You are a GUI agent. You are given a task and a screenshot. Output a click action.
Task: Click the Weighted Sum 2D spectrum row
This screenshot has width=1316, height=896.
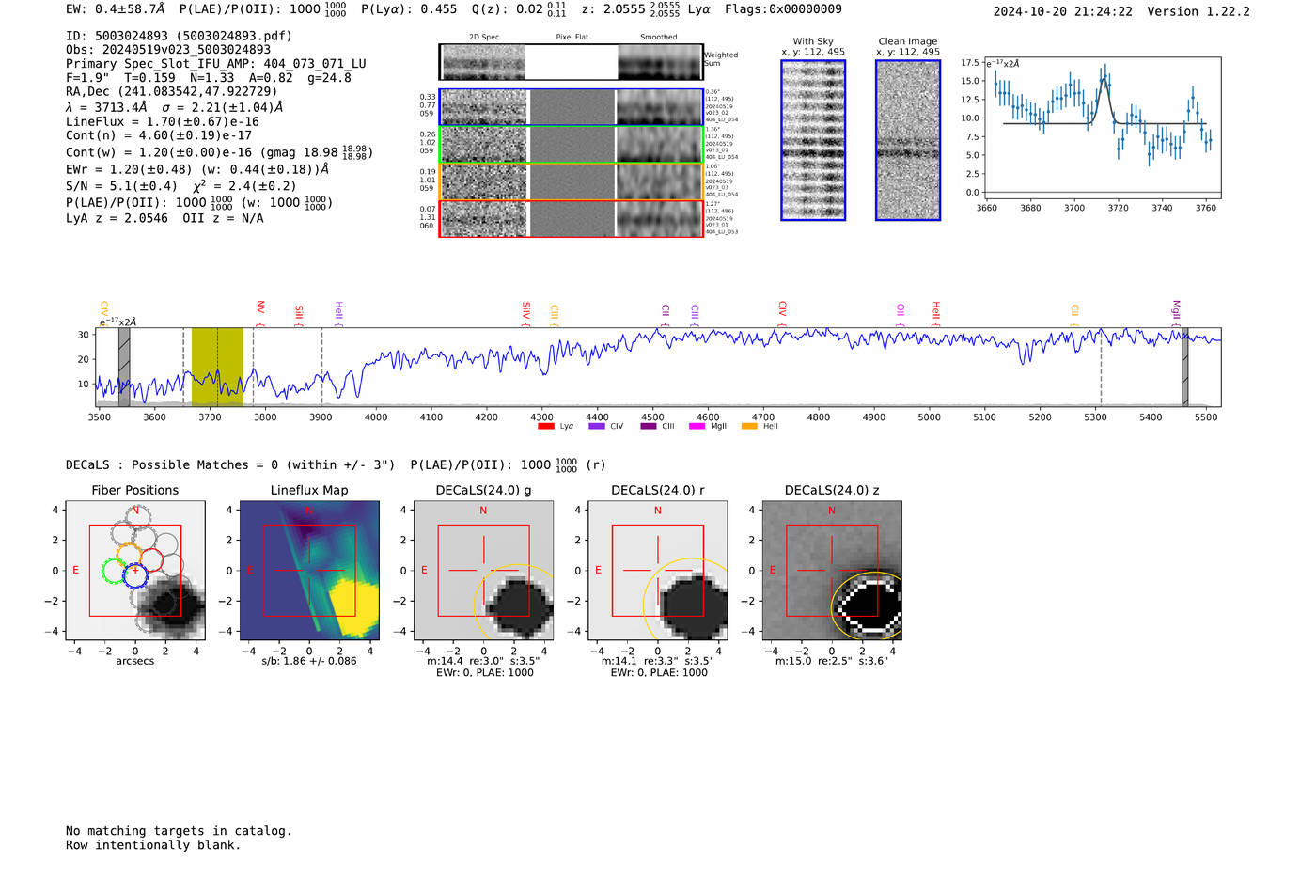point(572,62)
